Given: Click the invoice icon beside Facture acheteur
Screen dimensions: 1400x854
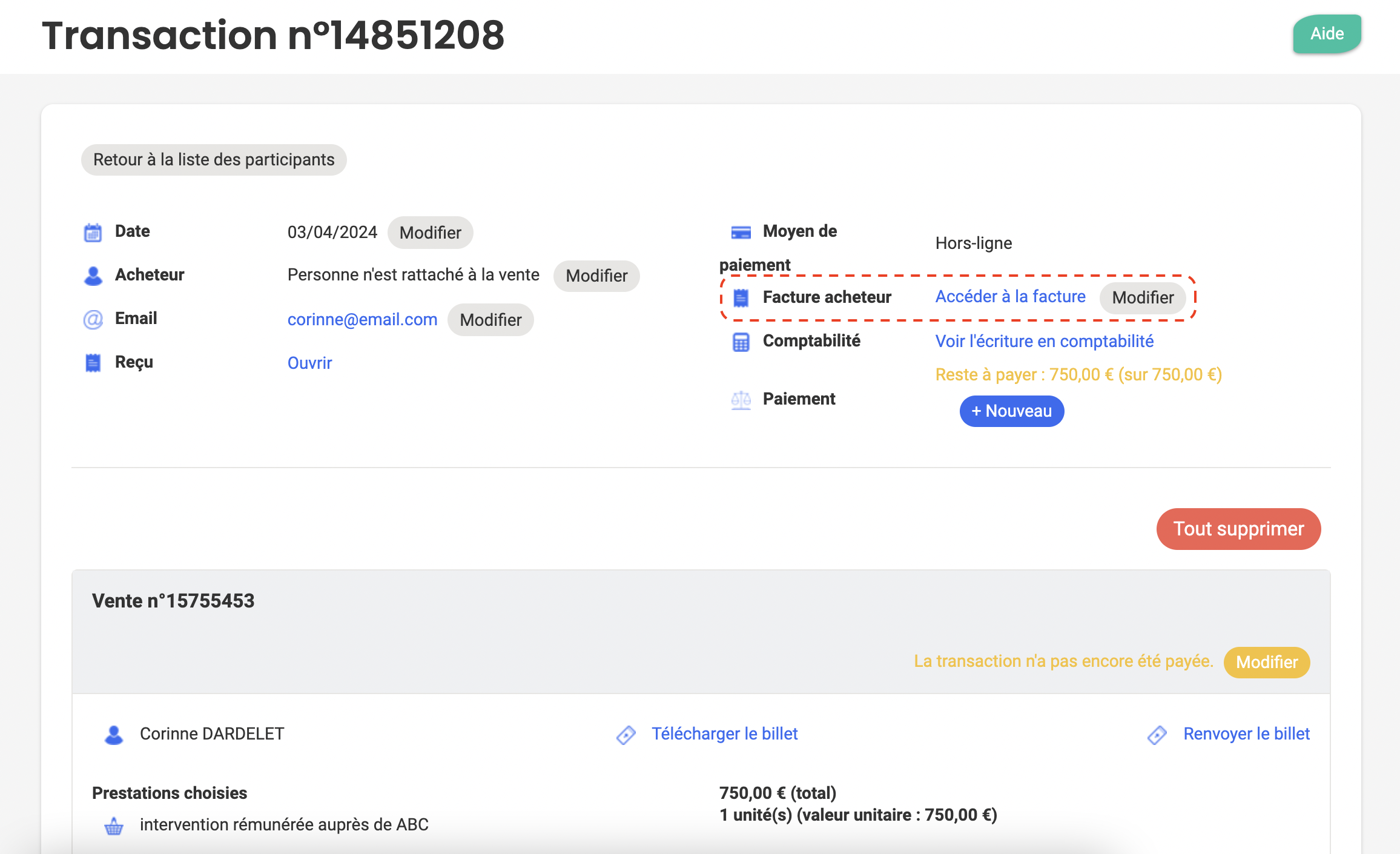Looking at the screenshot, I should 741,297.
